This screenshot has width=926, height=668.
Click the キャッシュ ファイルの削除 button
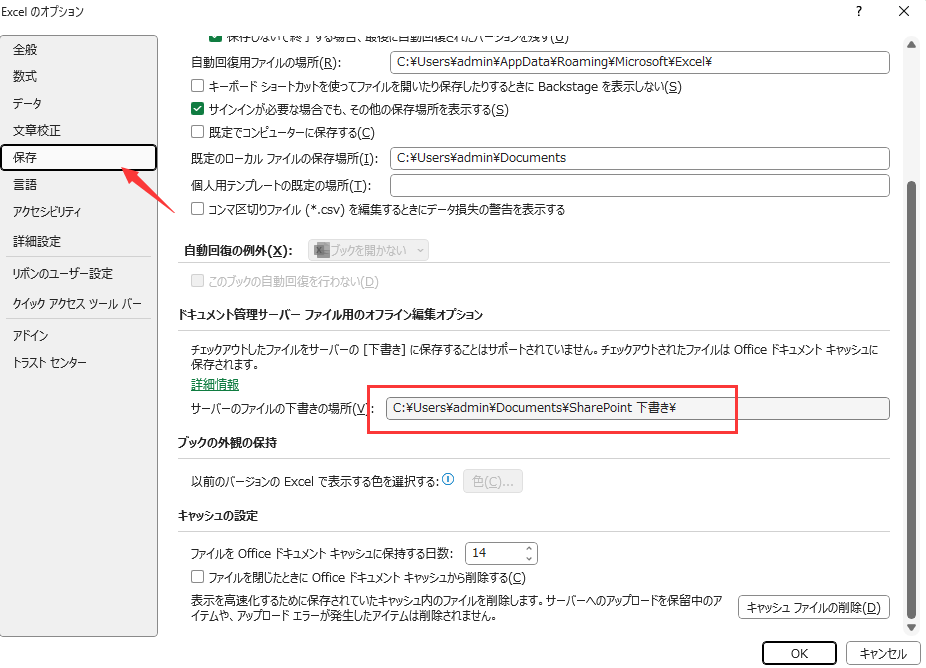tap(814, 607)
